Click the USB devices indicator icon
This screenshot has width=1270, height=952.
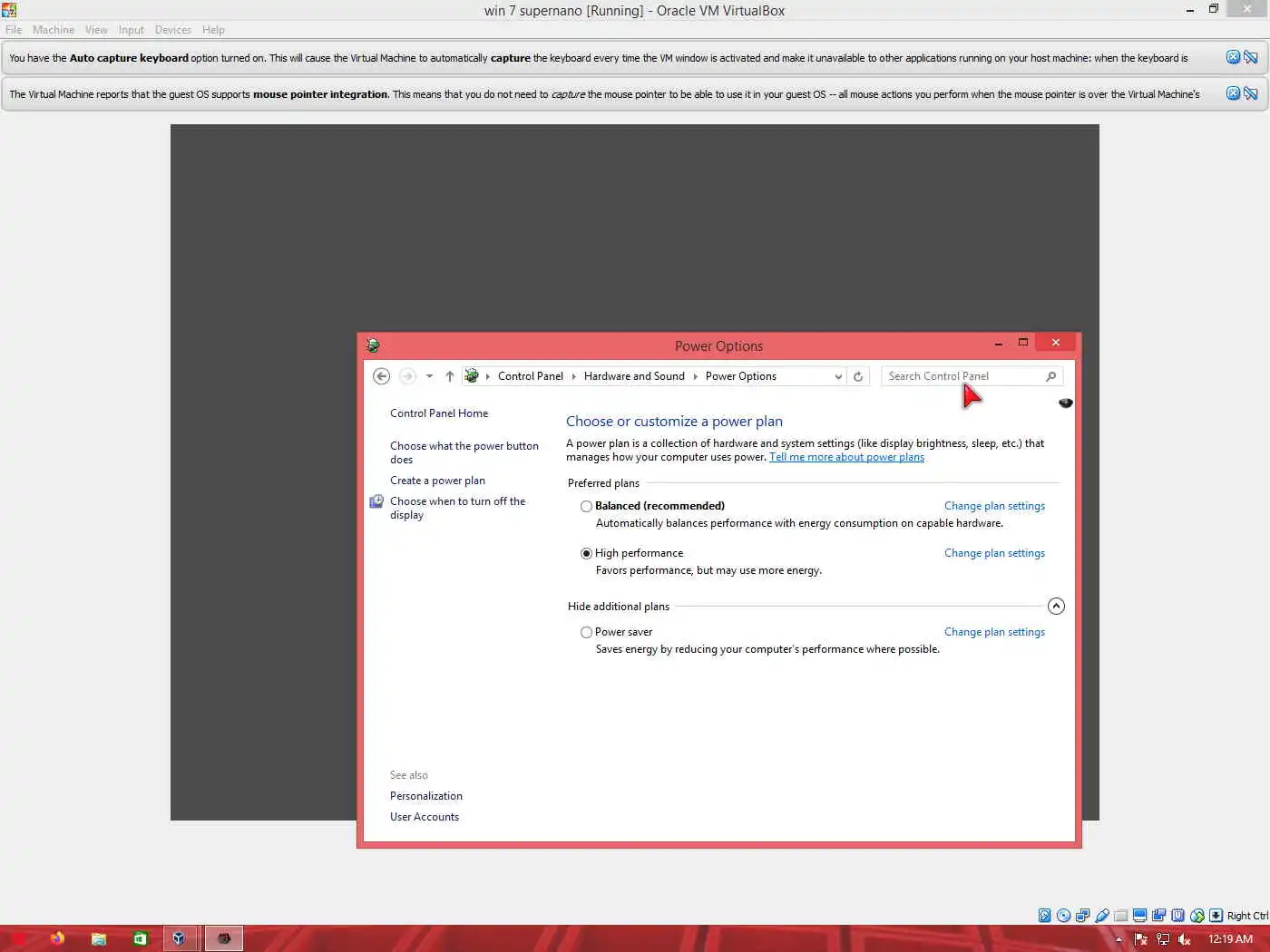point(1101,916)
